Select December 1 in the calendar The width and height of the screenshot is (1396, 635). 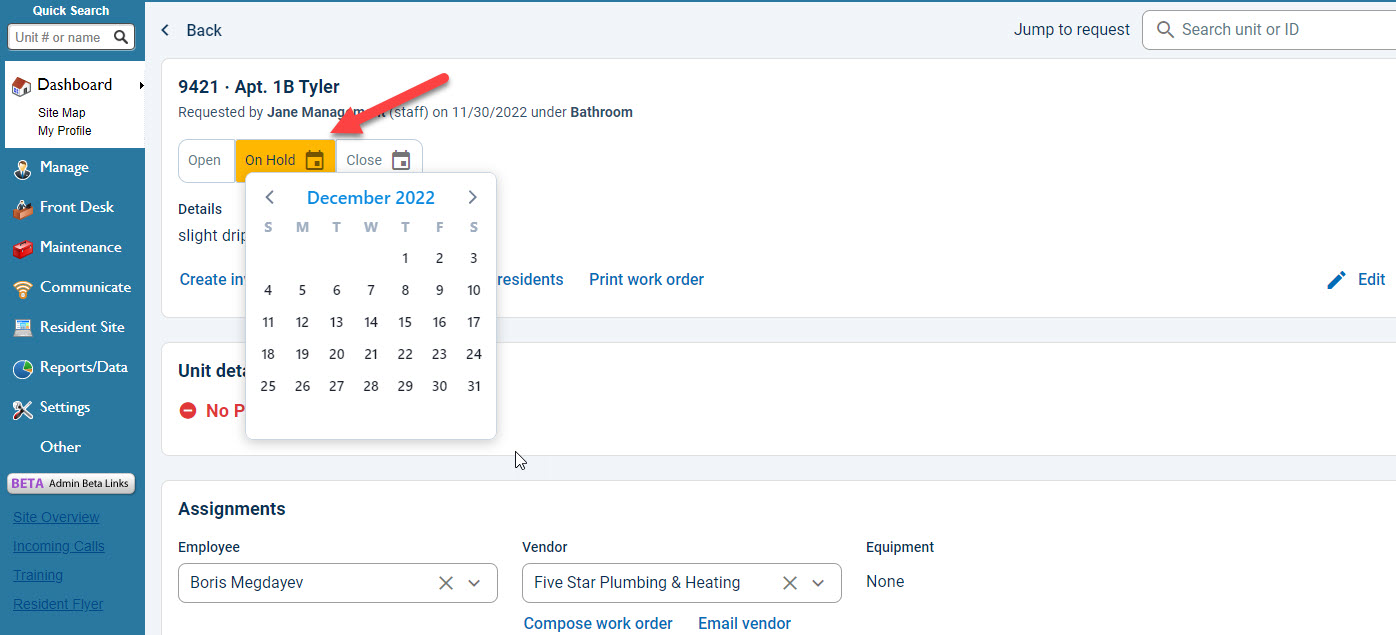405,258
